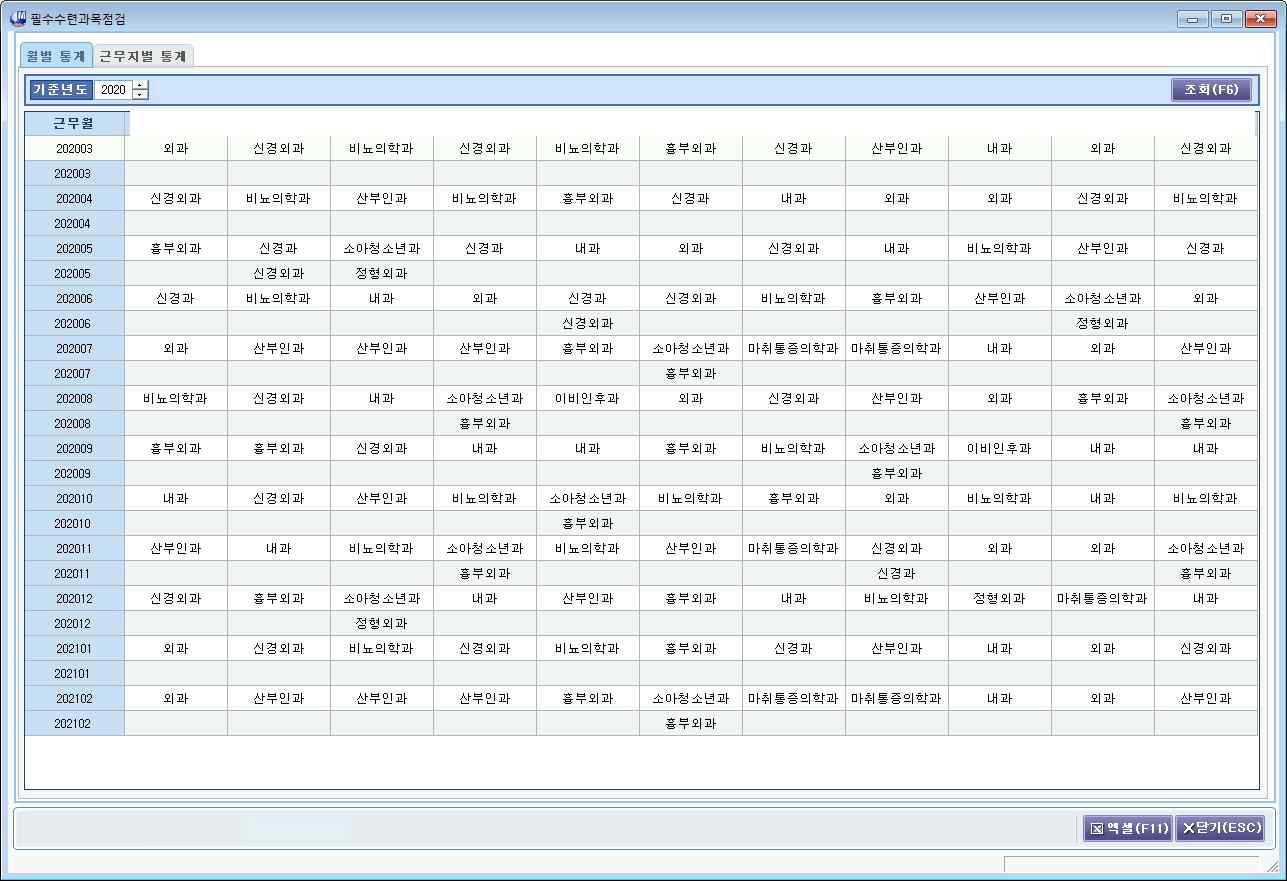The image size is (1287, 881).
Task: Select 흉부외과 cell in the 202101 row
Action: click(x=690, y=648)
